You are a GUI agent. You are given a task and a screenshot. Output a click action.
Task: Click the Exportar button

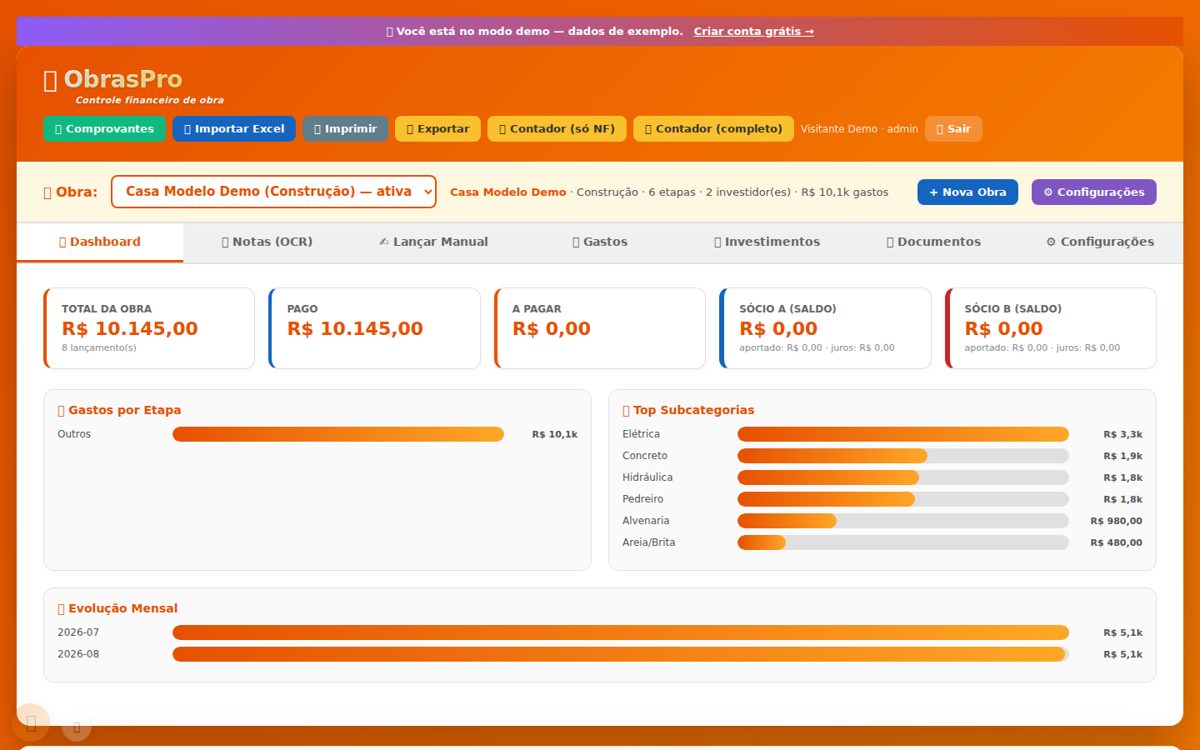click(x=438, y=129)
